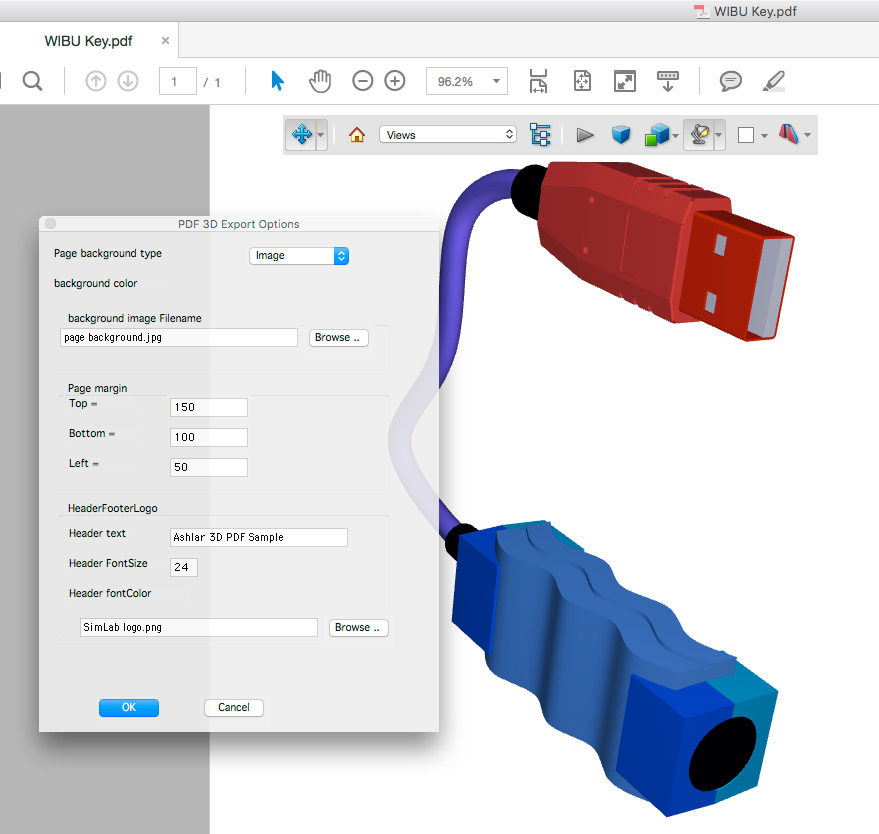Click the Header text input field
This screenshot has width=879, height=834.
coord(259,538)
